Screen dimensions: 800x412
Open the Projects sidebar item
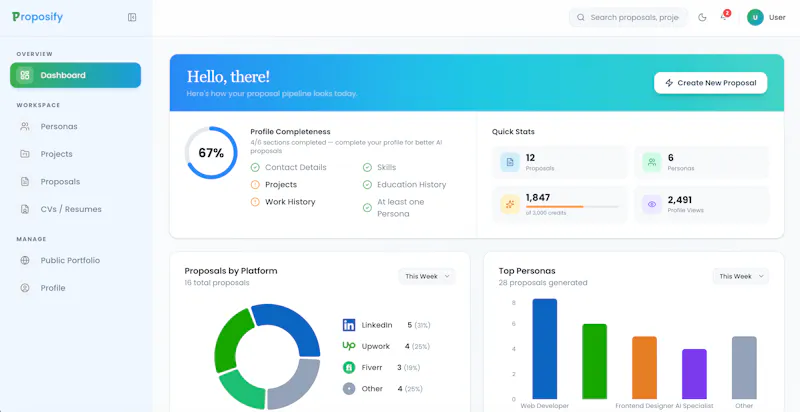click(76, 154)
